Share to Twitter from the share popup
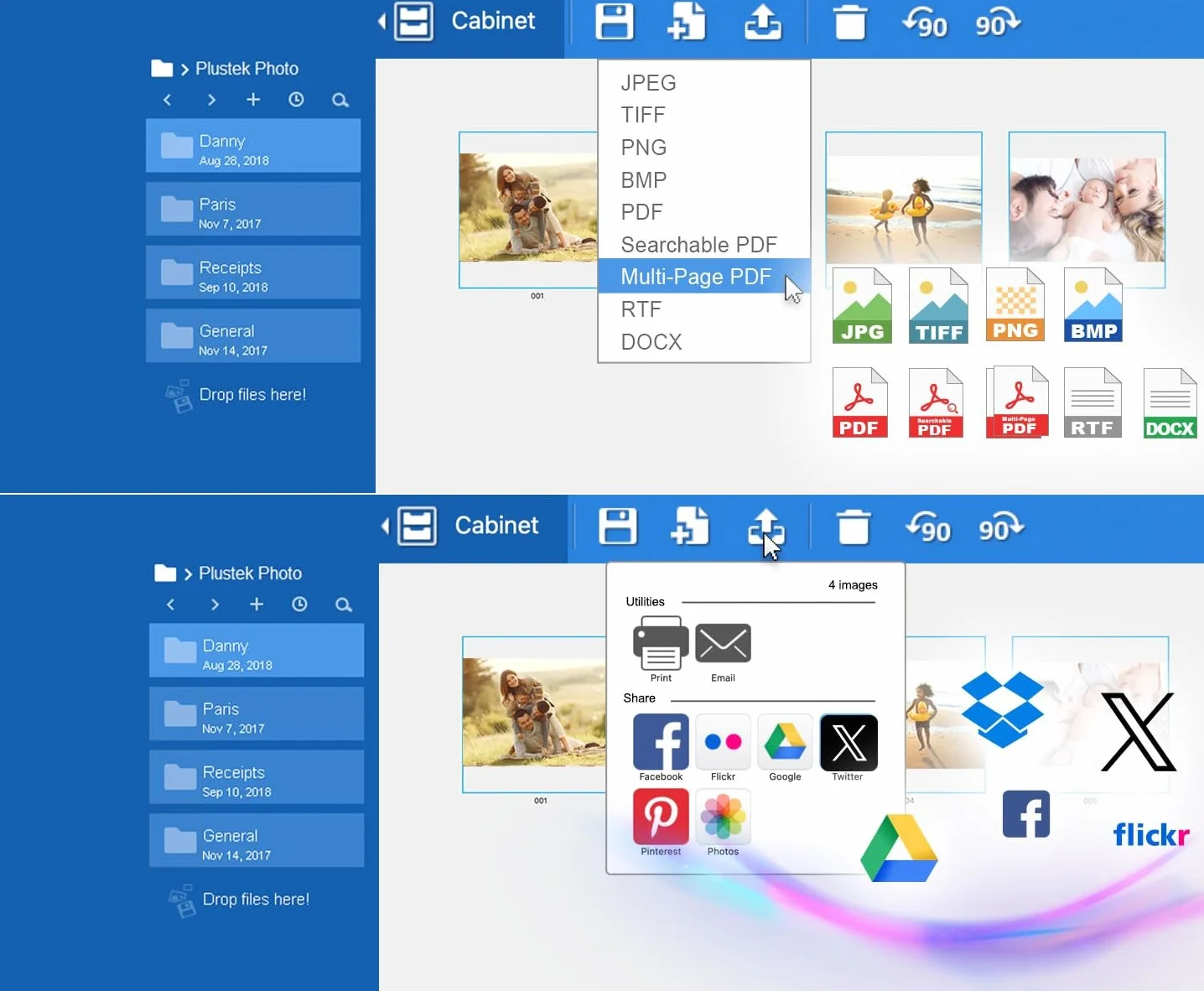 coord(849,742)
